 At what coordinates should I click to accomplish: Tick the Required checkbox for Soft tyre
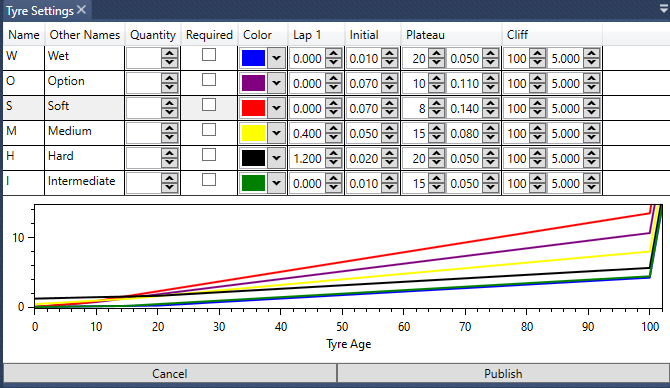209,105
